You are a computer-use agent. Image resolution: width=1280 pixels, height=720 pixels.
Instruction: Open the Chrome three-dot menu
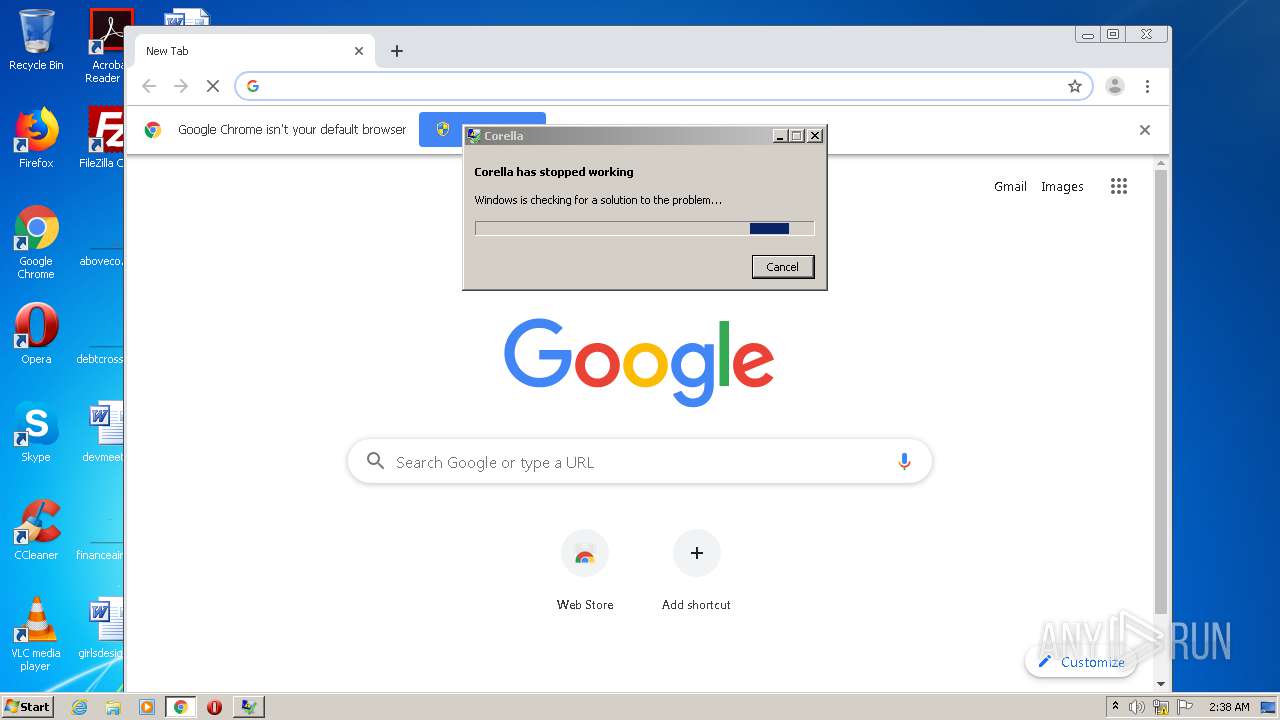tap(1148, 86)
